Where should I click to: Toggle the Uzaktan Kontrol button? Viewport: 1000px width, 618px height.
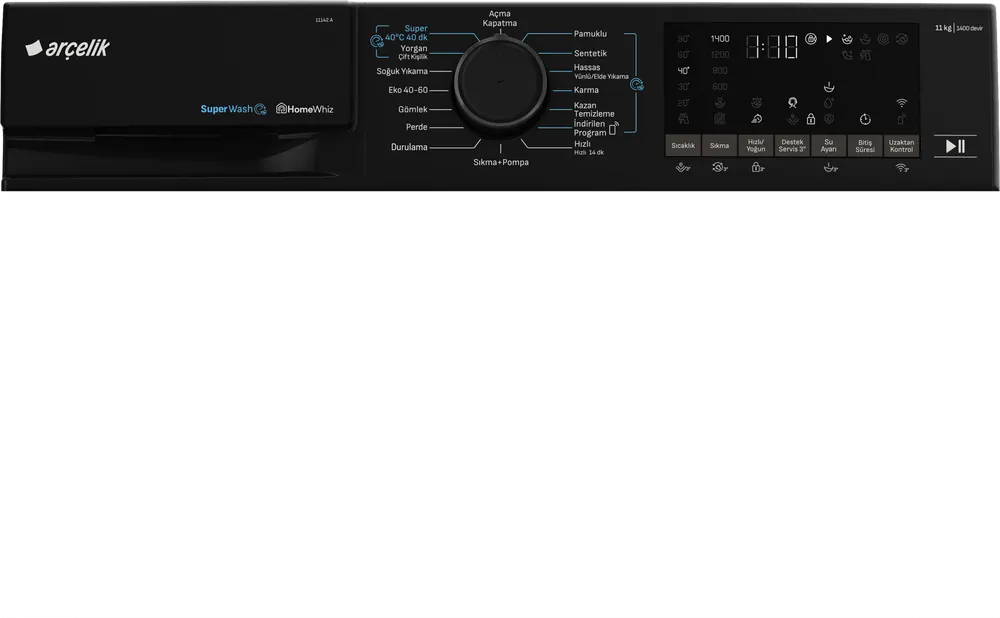901,145
